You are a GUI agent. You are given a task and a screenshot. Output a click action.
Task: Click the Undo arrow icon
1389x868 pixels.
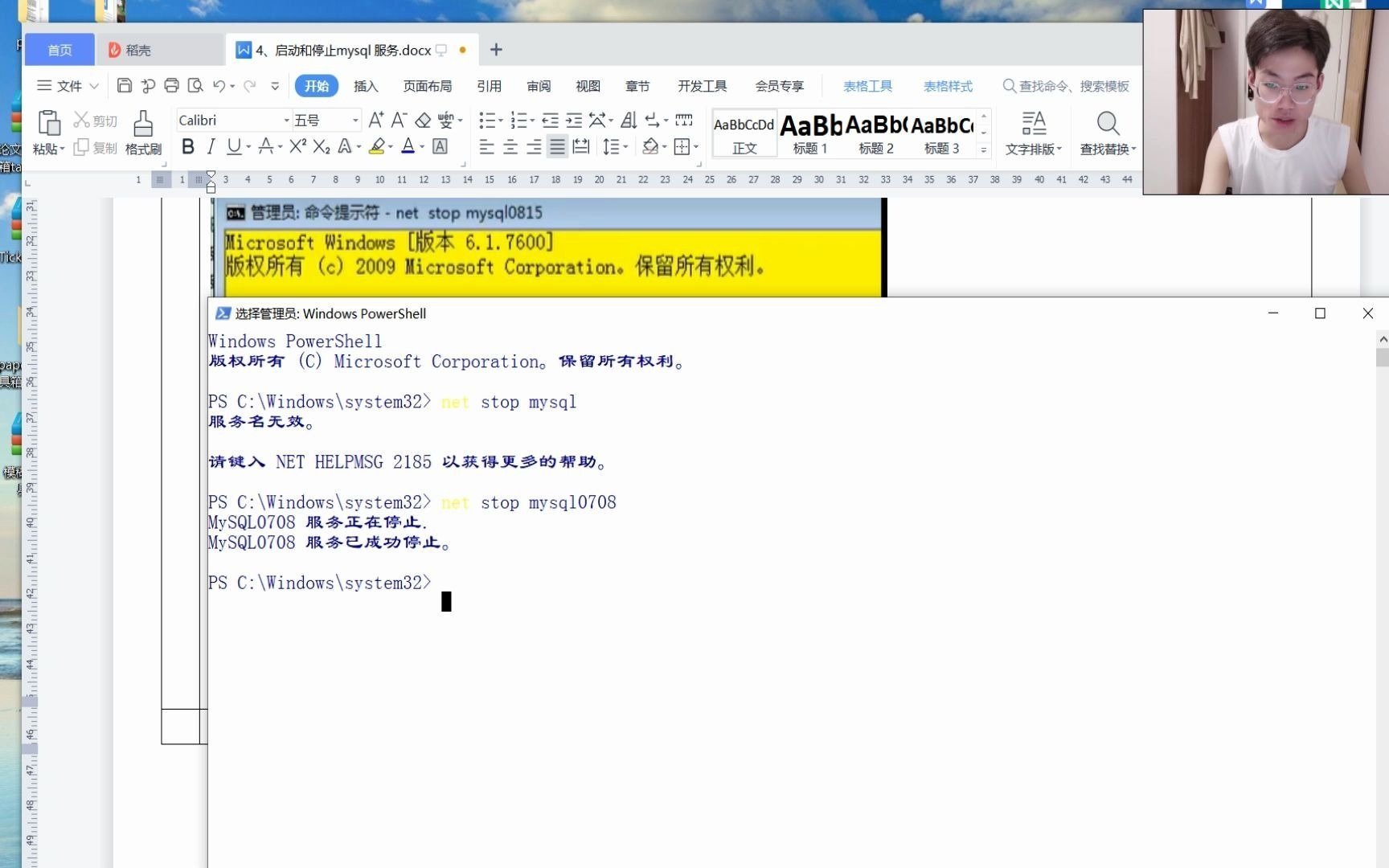[x=219, y=85]
